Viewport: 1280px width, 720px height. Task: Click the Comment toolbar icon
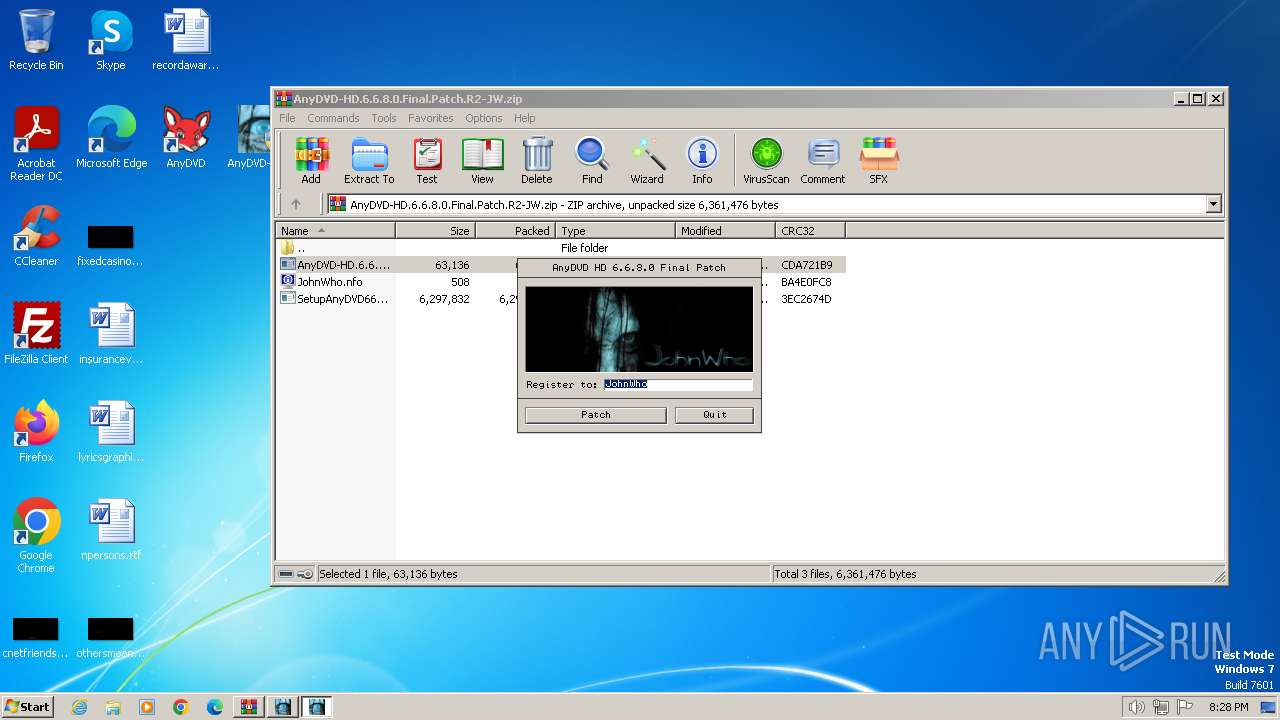pos(823,160)
